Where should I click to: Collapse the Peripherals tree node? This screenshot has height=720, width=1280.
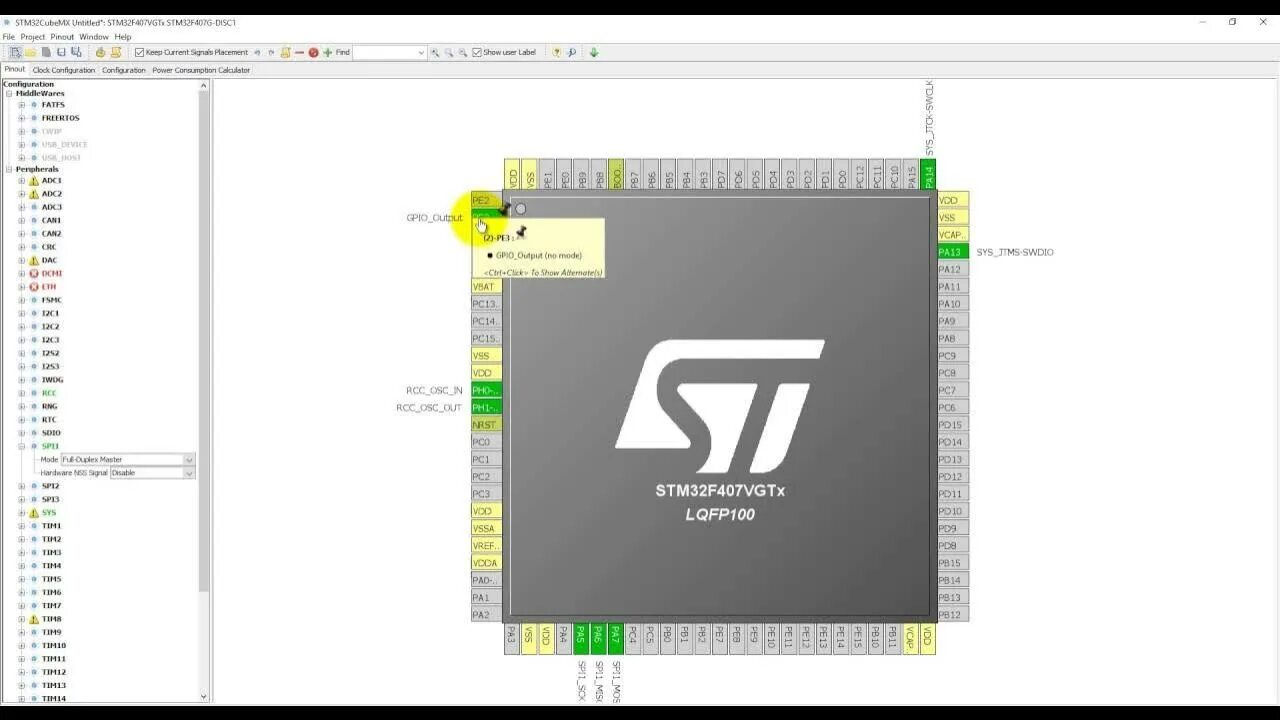pyautogui.click(x=9, y=169)
